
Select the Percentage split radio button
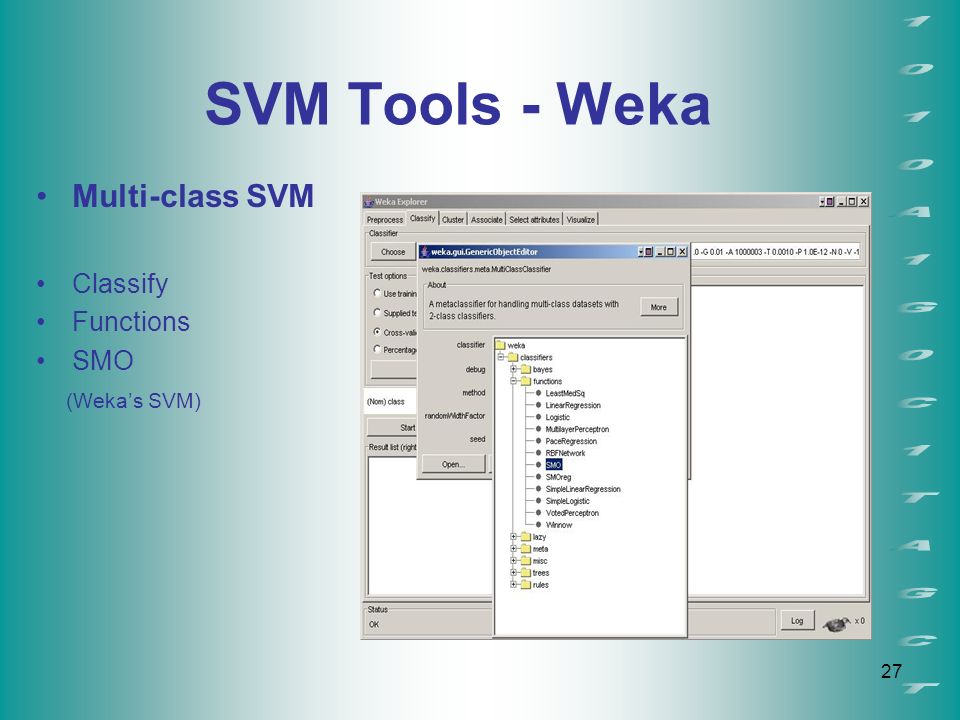click(377, 349)
